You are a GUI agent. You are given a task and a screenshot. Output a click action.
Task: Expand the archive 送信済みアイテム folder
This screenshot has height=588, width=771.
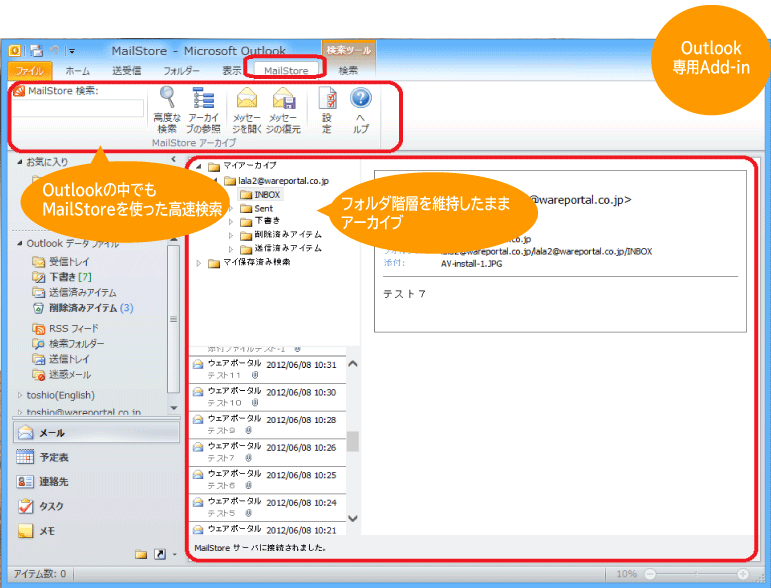tap(231, 249)
